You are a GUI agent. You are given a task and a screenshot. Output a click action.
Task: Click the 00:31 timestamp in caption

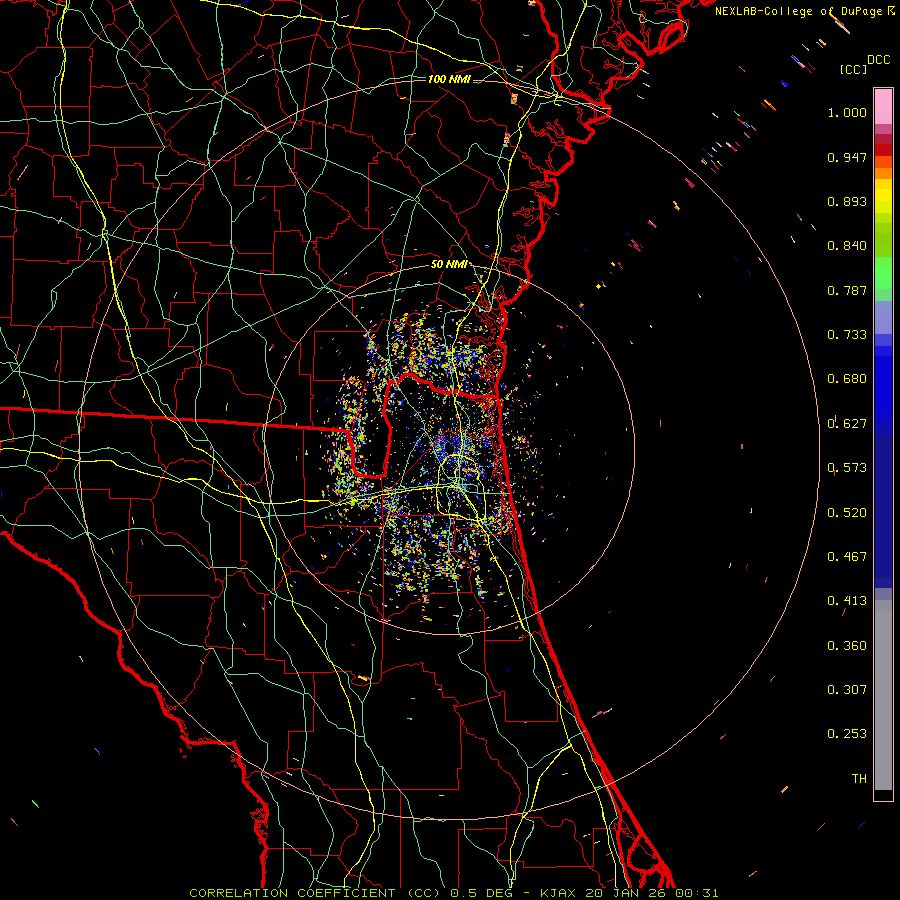(696, 893)
